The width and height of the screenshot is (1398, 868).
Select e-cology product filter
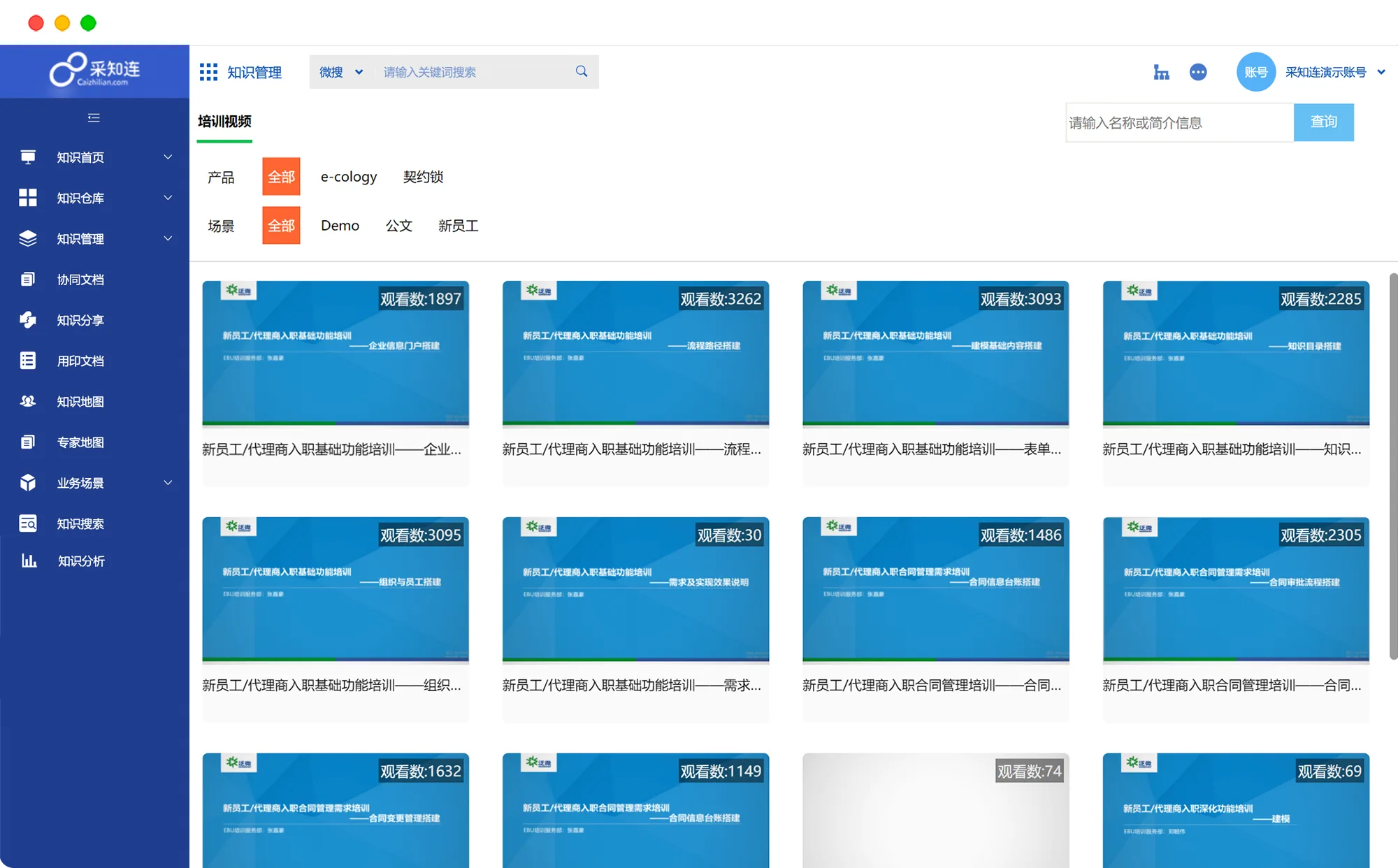tap(349, 177)
